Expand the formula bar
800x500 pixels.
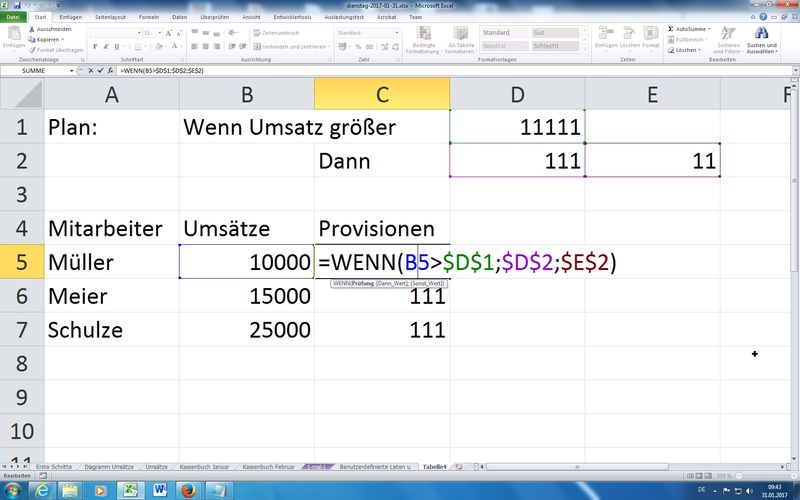[x=795, y=71]
